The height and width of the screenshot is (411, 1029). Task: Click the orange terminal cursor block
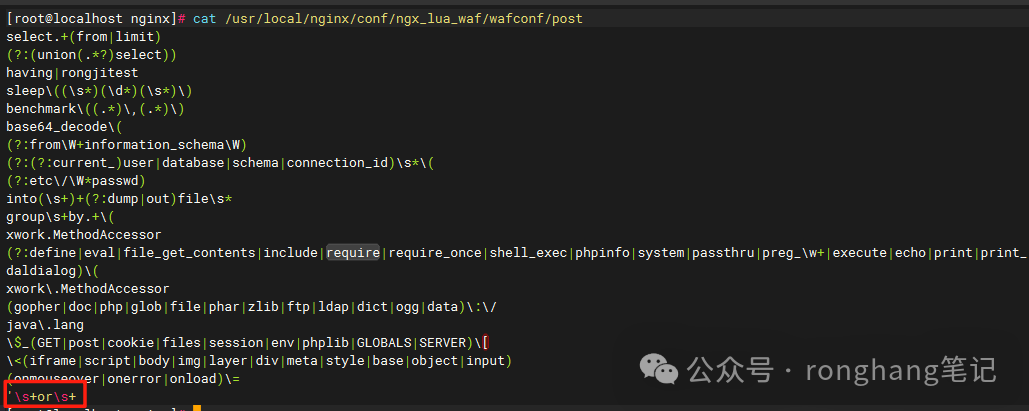click(198, 408)
